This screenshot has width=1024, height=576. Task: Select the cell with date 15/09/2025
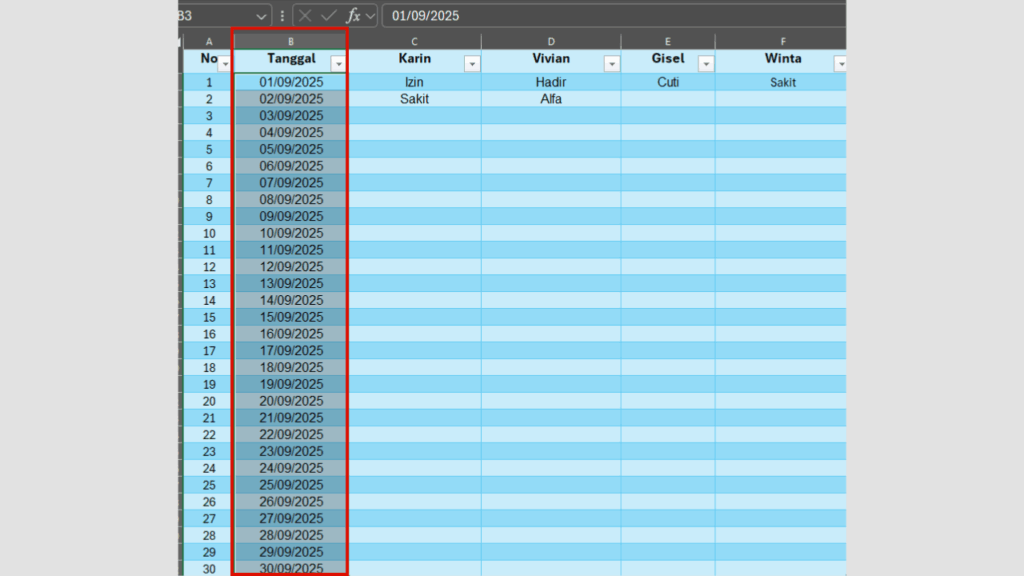(291, 317)
